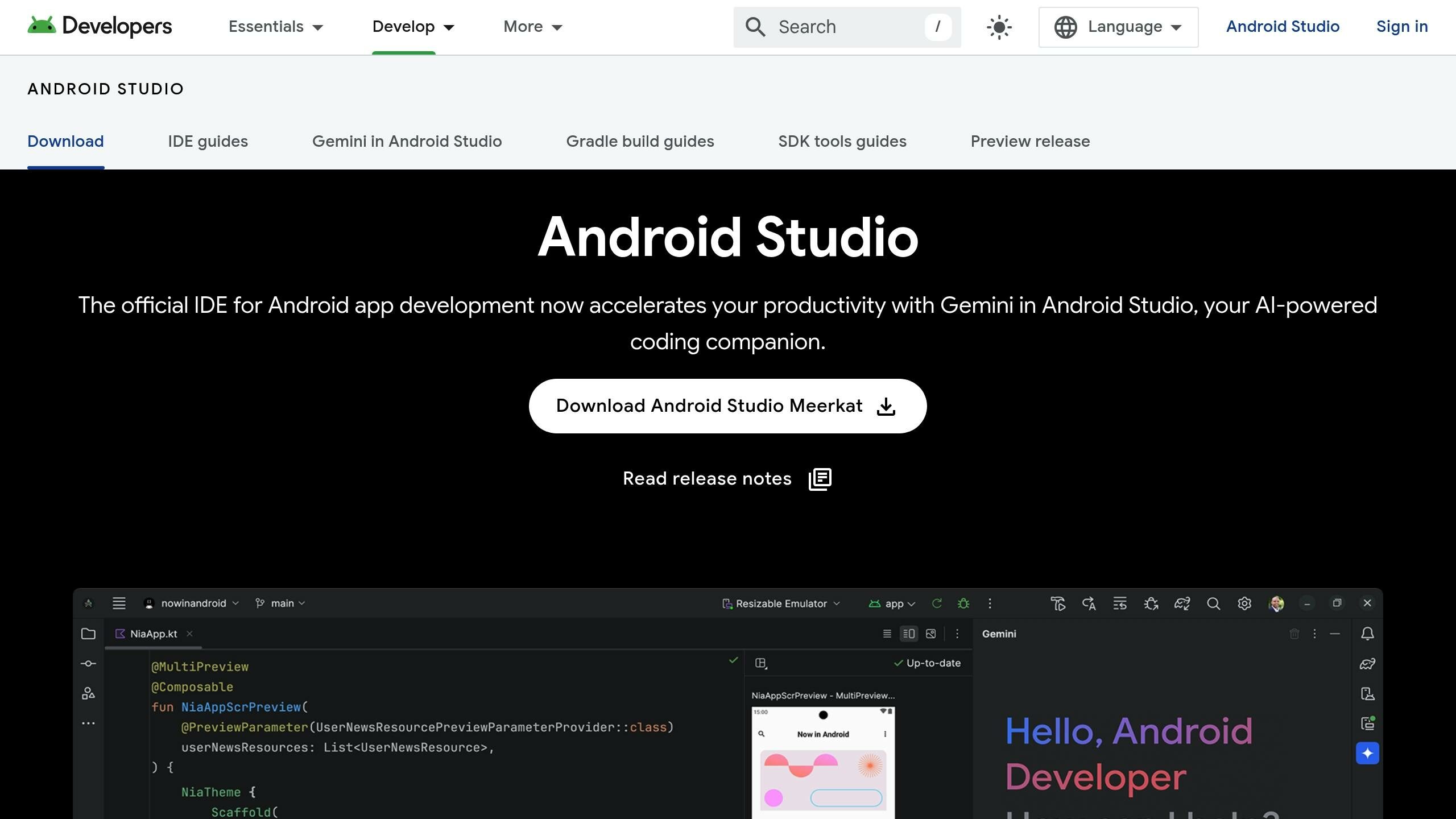Click the magnifier icon in search box
1456x819 pixels.
pos(755,27)
